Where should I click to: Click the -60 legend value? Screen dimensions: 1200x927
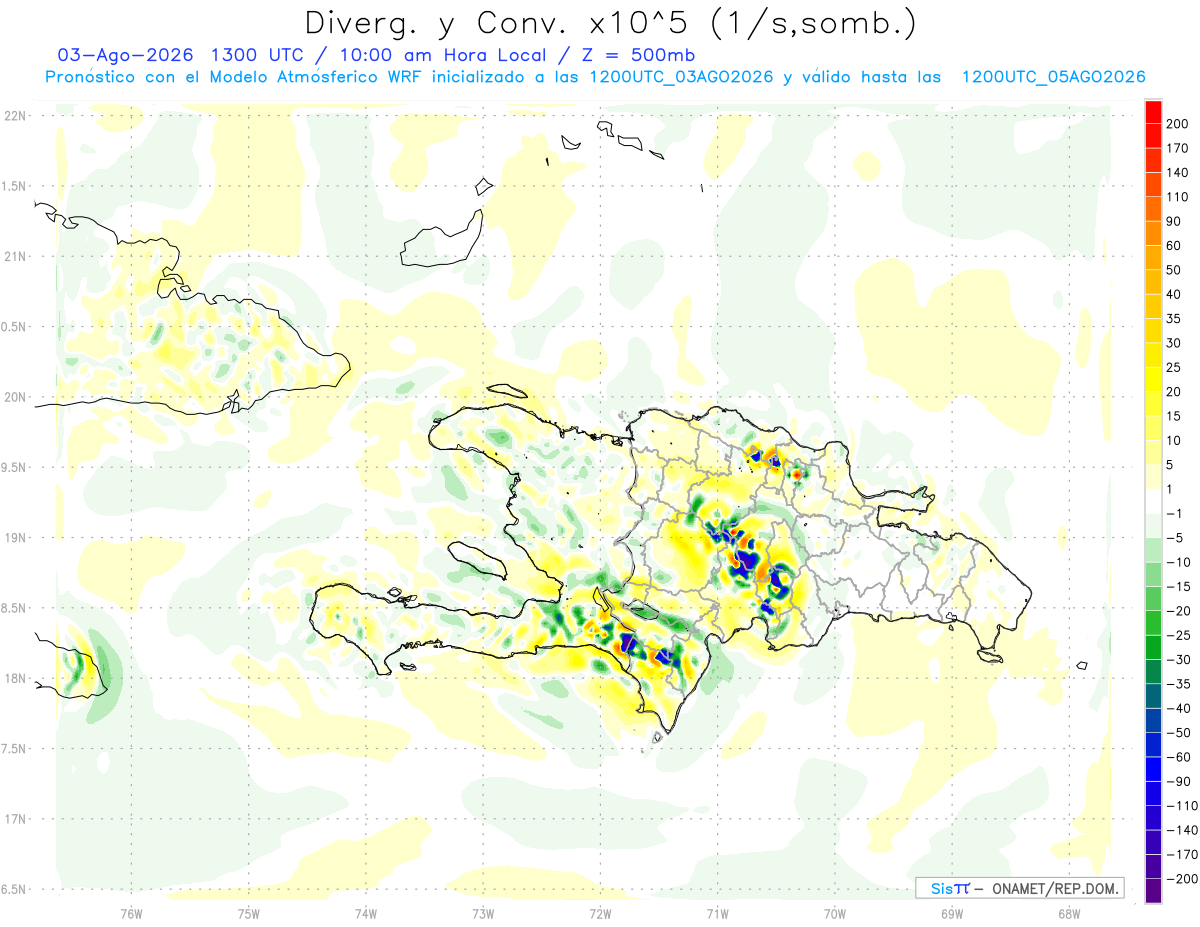click(1180, 757)
